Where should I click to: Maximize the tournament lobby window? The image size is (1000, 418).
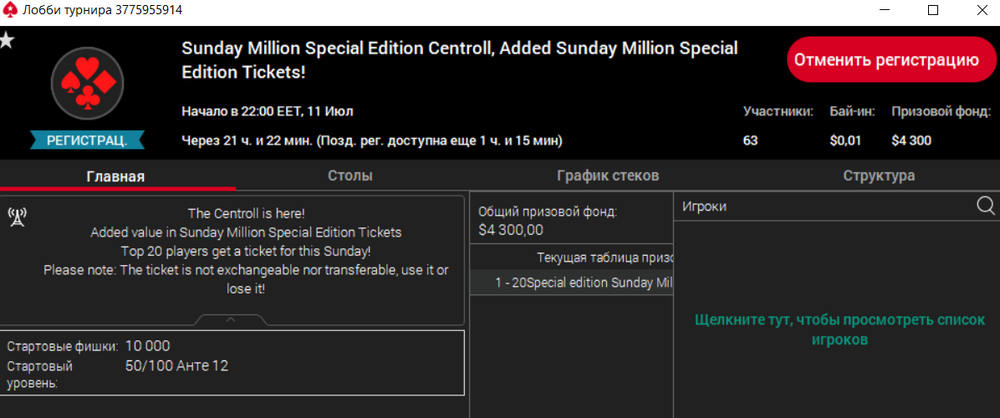click(932, 10)
